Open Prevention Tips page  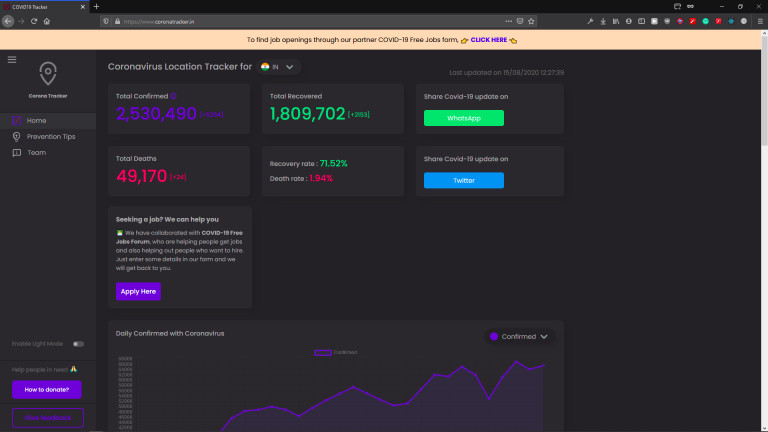pyautogui.click(x=48, y=137)
